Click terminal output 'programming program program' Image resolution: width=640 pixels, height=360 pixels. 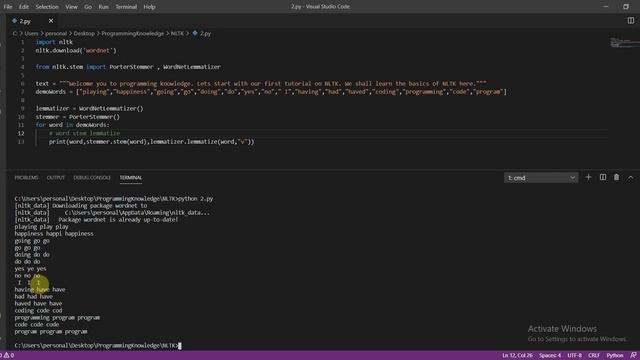[57, 318]
